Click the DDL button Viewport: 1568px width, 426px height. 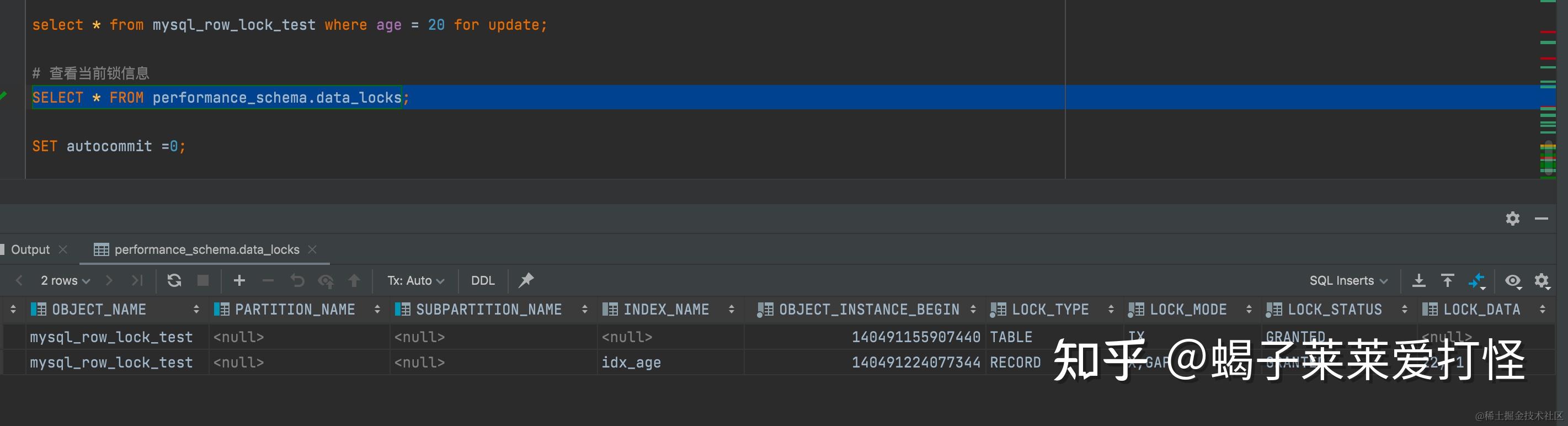483,280
